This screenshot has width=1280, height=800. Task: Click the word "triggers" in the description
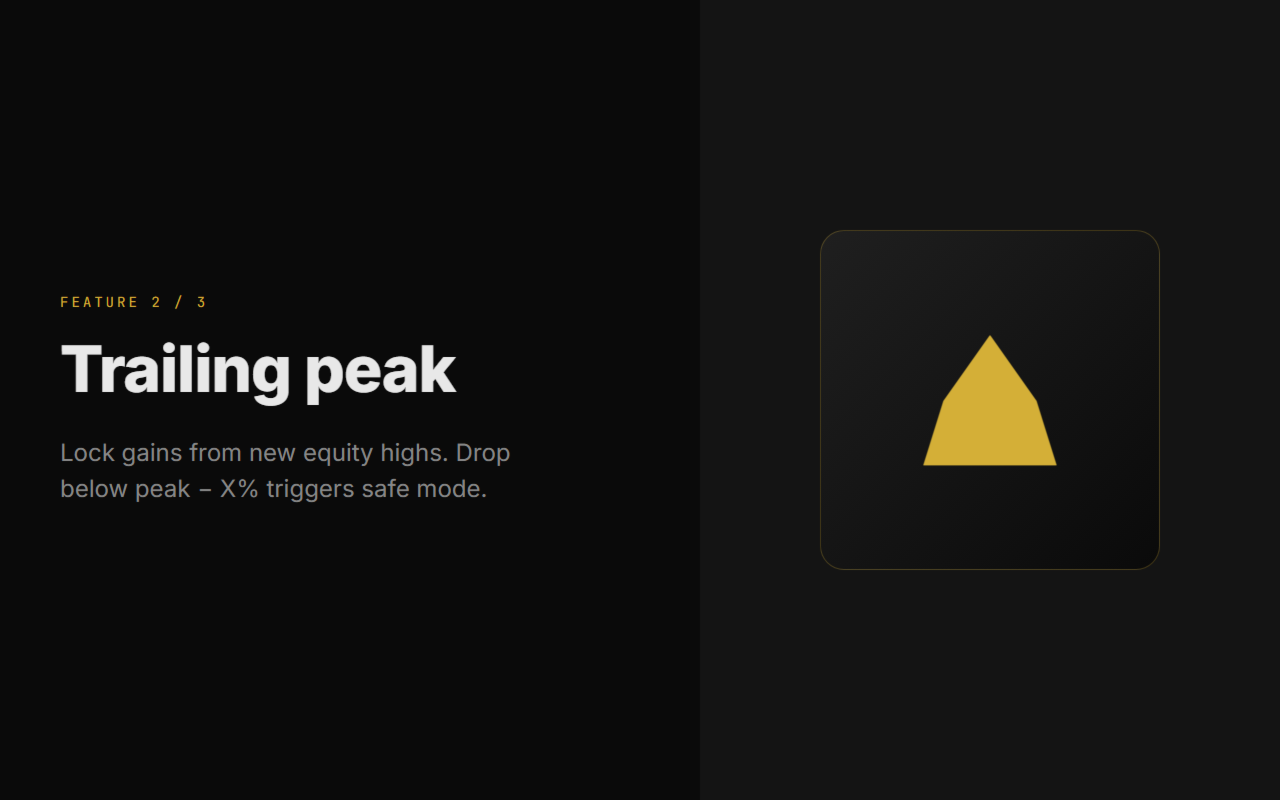[310, 490]
